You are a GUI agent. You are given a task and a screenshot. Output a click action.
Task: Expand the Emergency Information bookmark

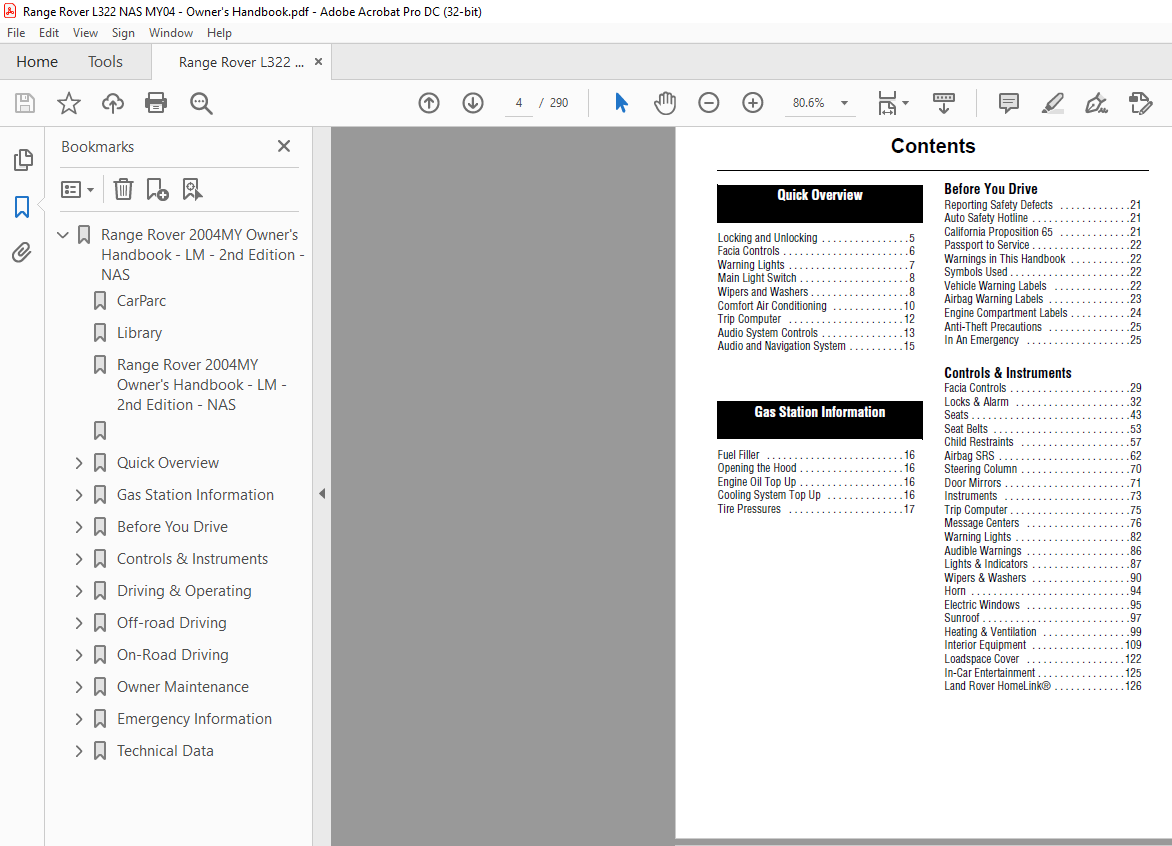click(78, 719)
